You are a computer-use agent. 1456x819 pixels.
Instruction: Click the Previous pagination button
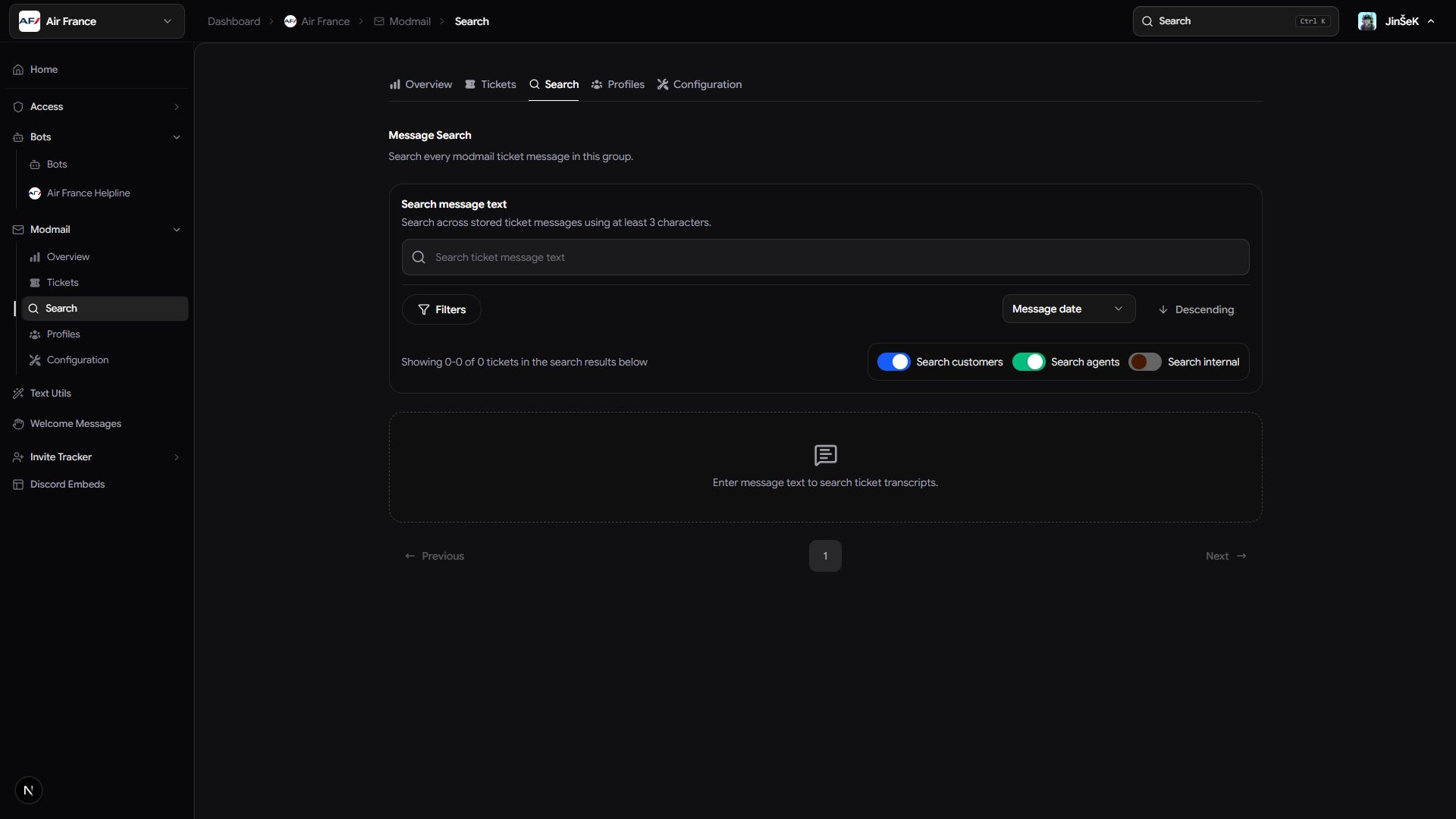[435, 556]
